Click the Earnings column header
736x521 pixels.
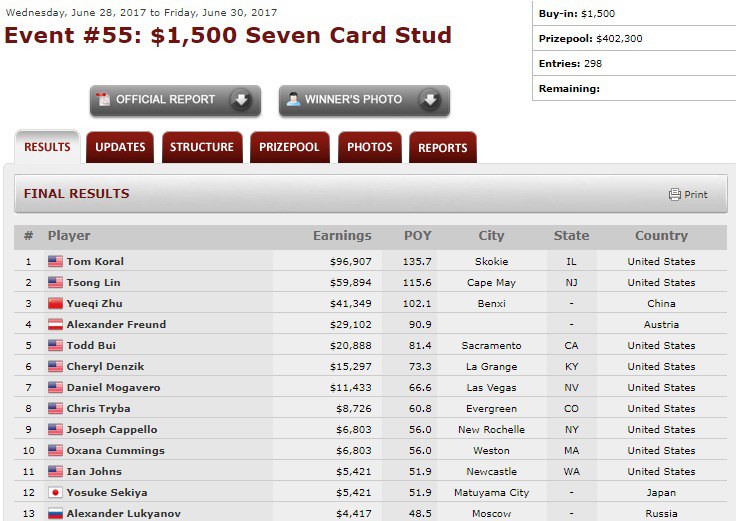click(341, 236)
